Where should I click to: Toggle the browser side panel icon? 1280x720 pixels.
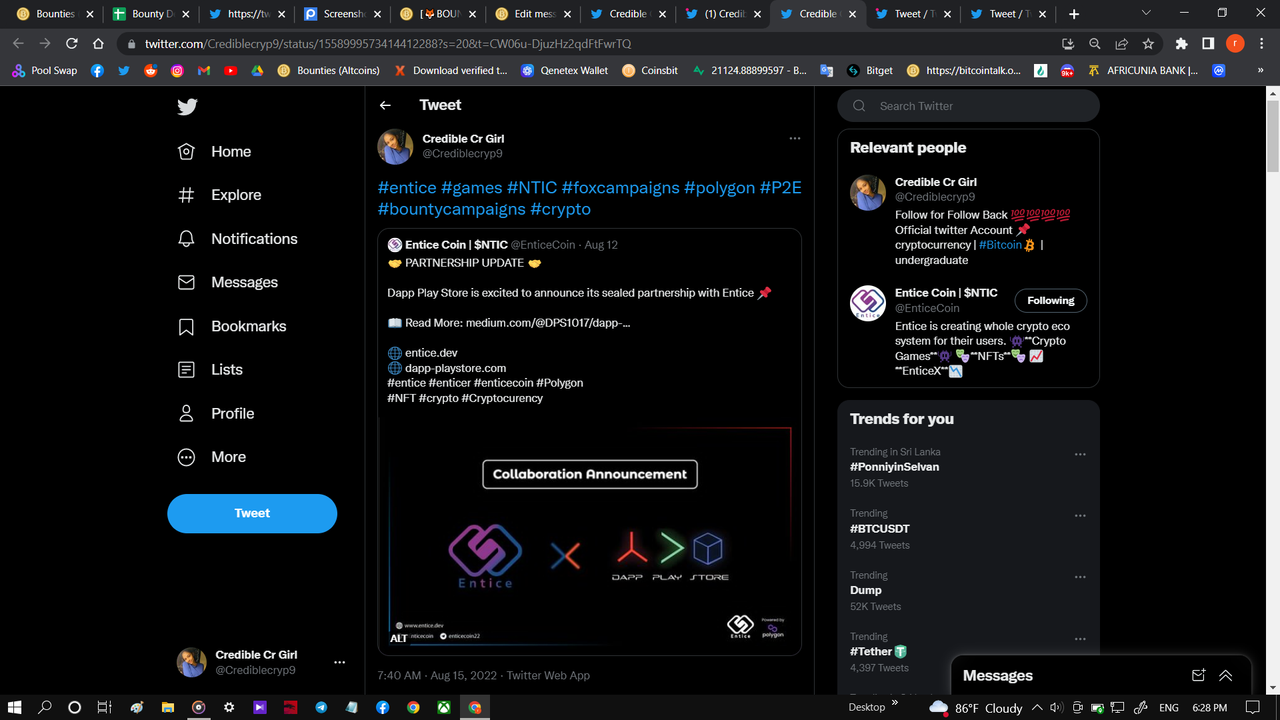pos(1208,44)
